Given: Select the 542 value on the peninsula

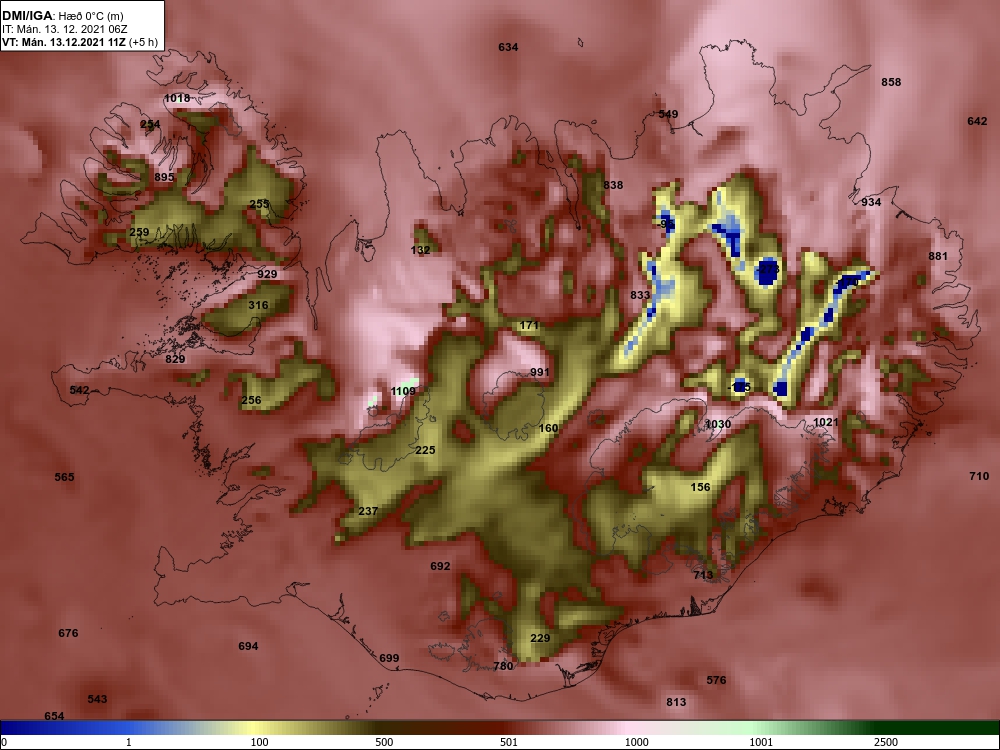Looking at the screenshot, I should coord(79,390).
